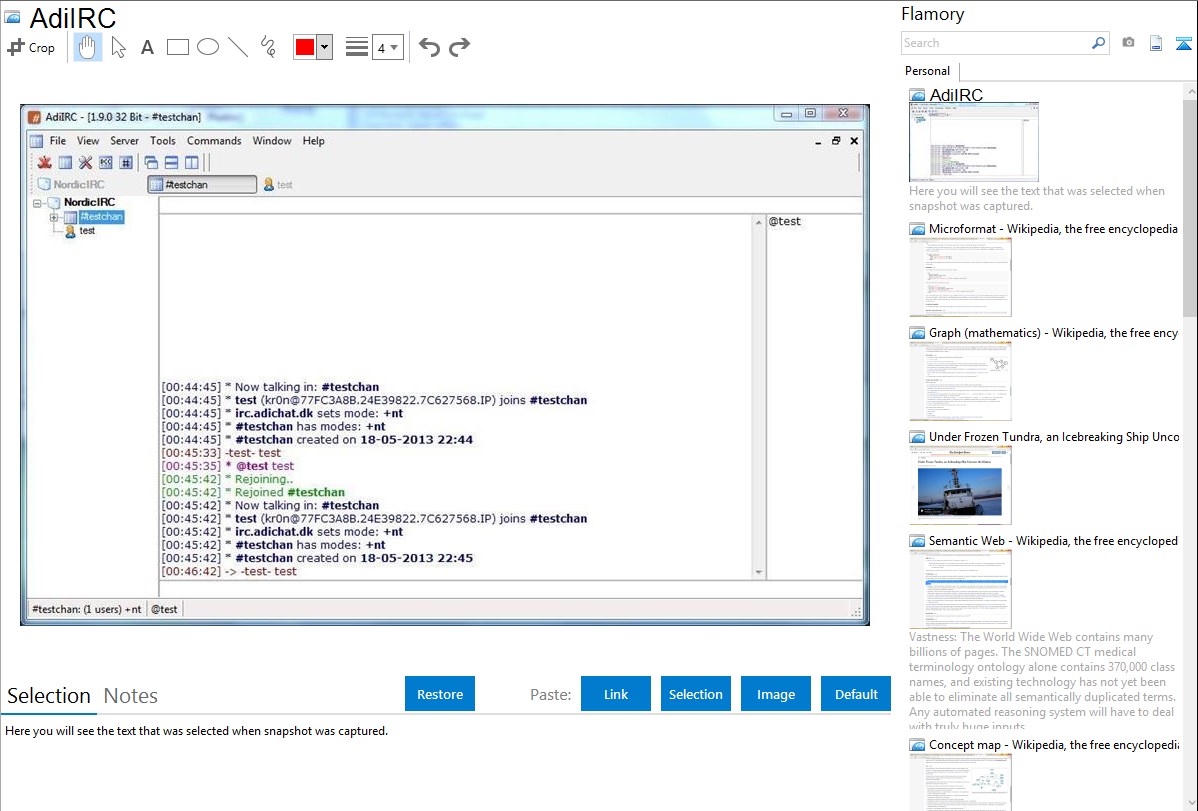Select the test user in the AdiIRC tree
This screenshot has height=811, width=1198.
click(x=87, y=231)
